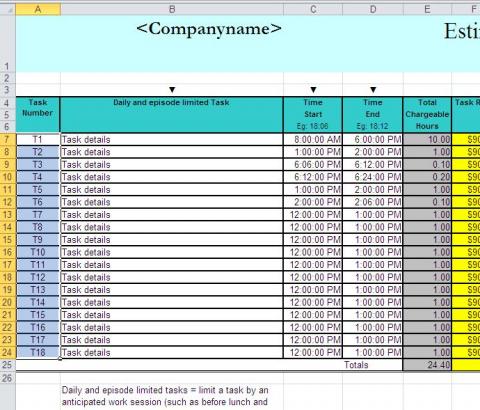Click the Task Number header cell
Screen dimensions: 480x410
pyautogui.click(x=38, y=115)
